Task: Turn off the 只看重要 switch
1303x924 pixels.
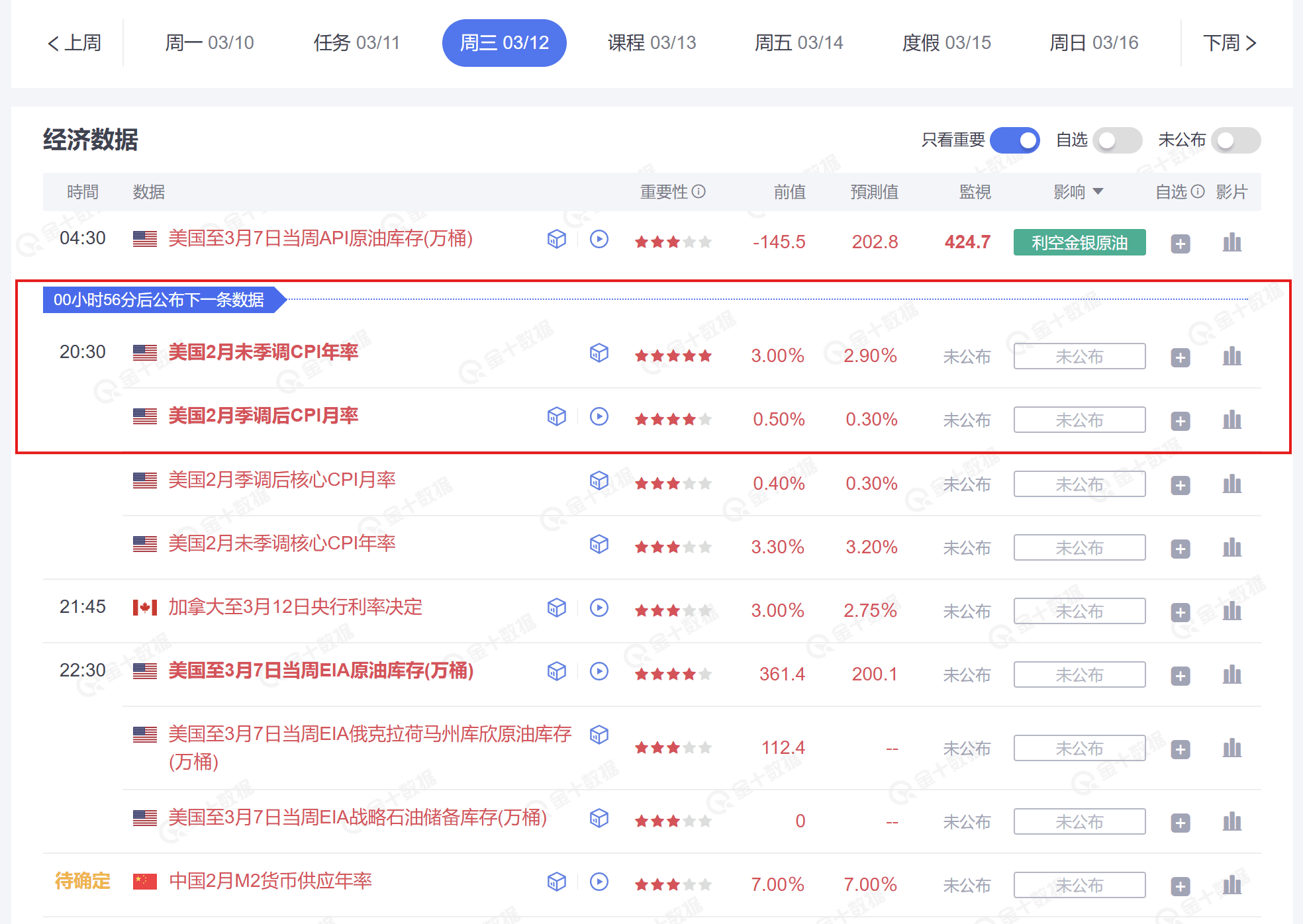Action: click(1014, 140)
